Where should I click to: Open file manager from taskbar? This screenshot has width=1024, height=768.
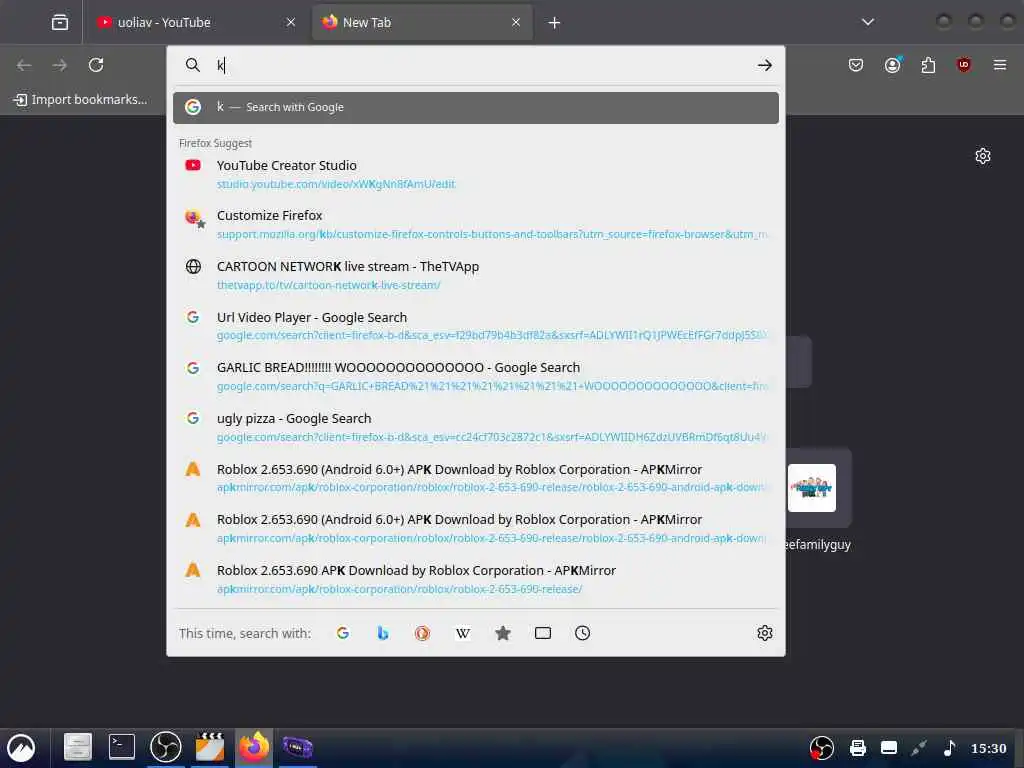coord(78,747)
